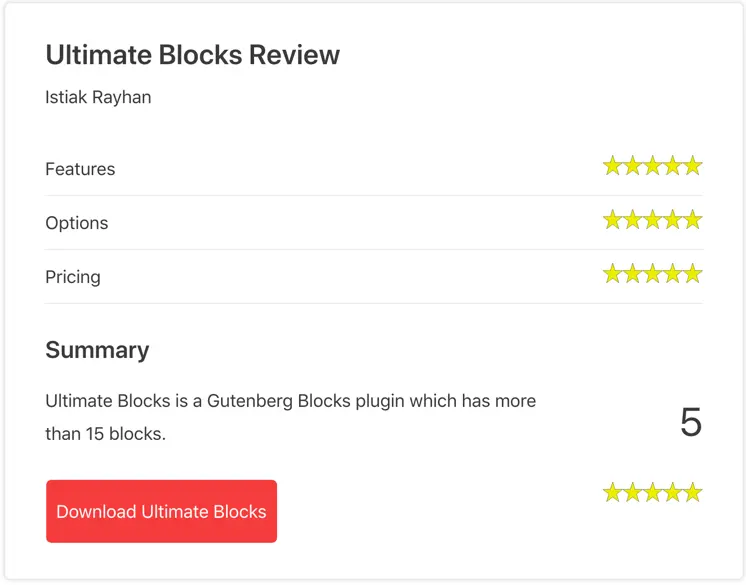Click the Ultimate Blocks Review heading
Viewport: 746px width, 585px height.
[x=193, y=55]
